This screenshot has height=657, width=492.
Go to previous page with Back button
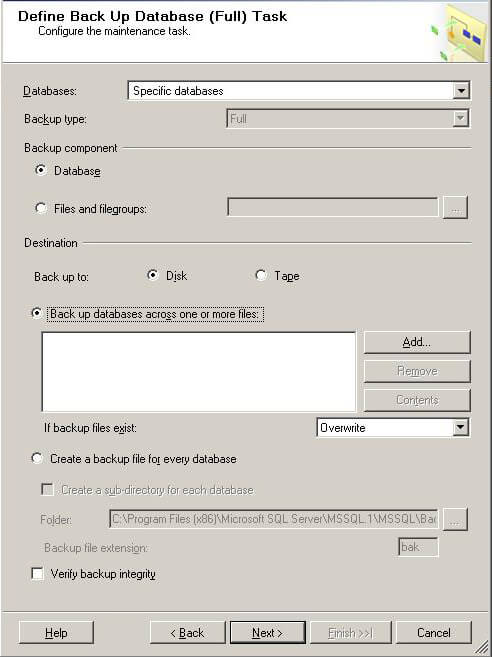(x=187, y=633)
